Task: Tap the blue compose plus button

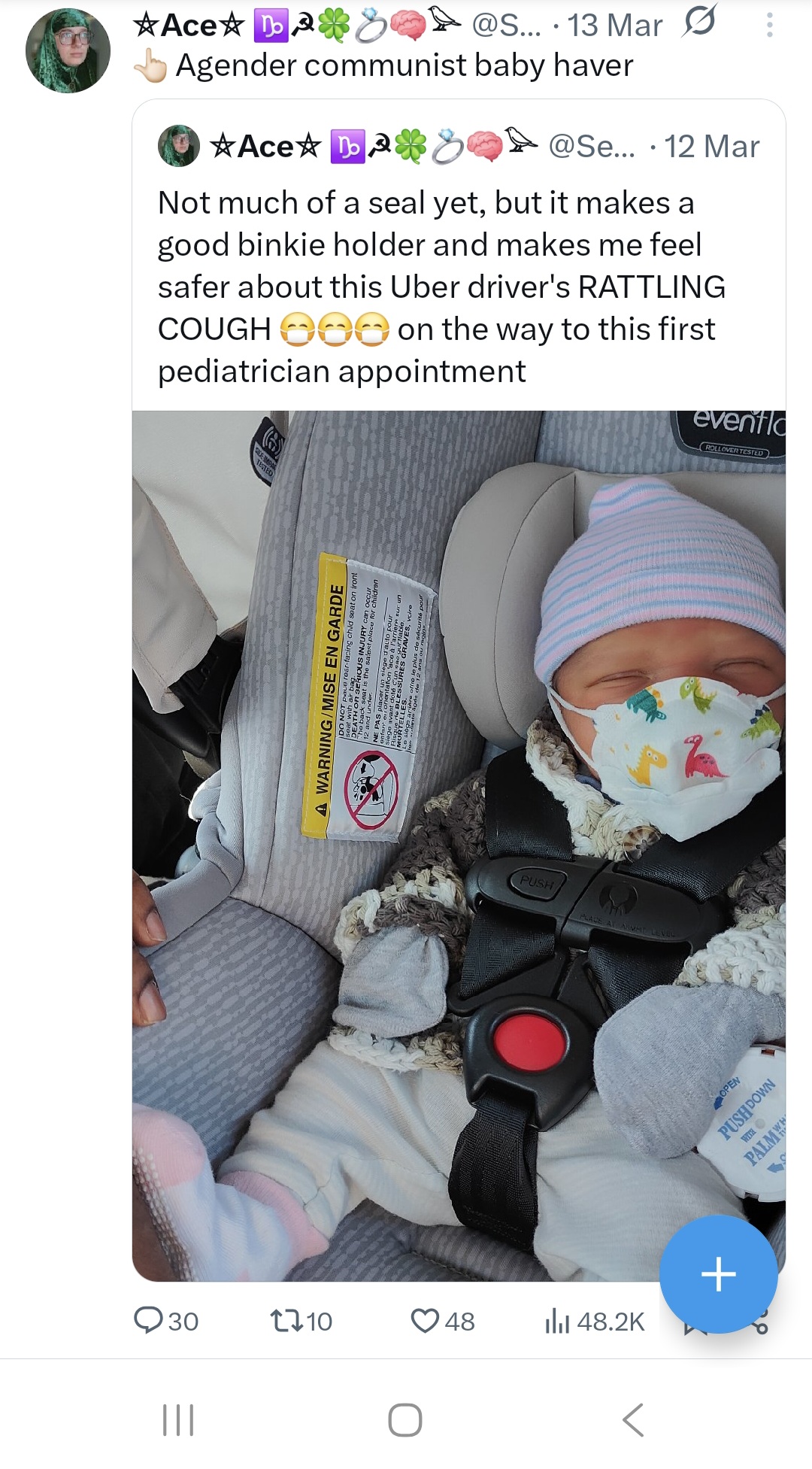Action: pyautogui.click(x=718, y=1274)
